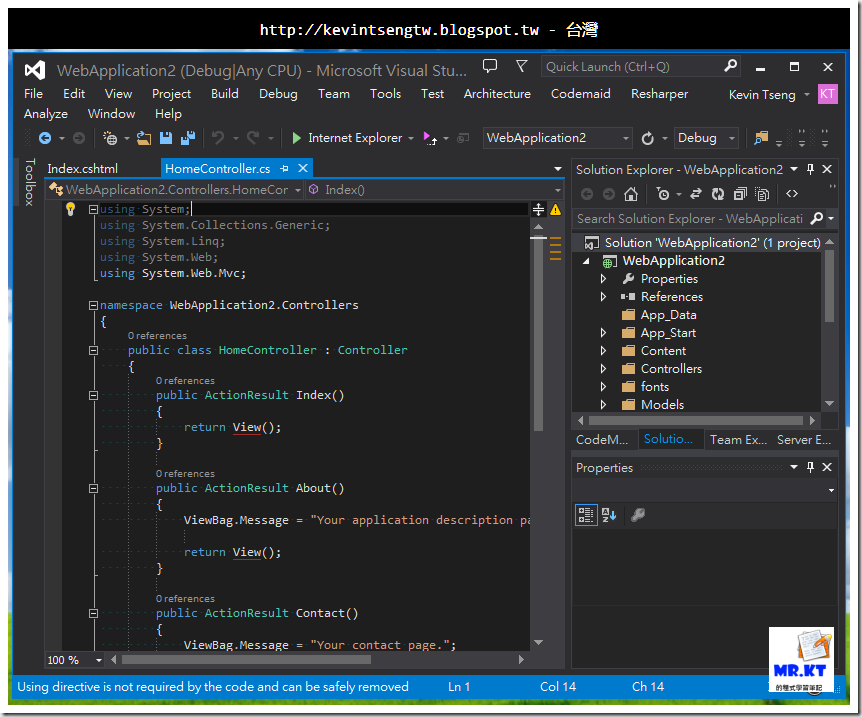Image resolution: width=862 pixels, height=717 pixels.
Task: Click the Categorized view icon in Properties
Action: coord(586,515)
